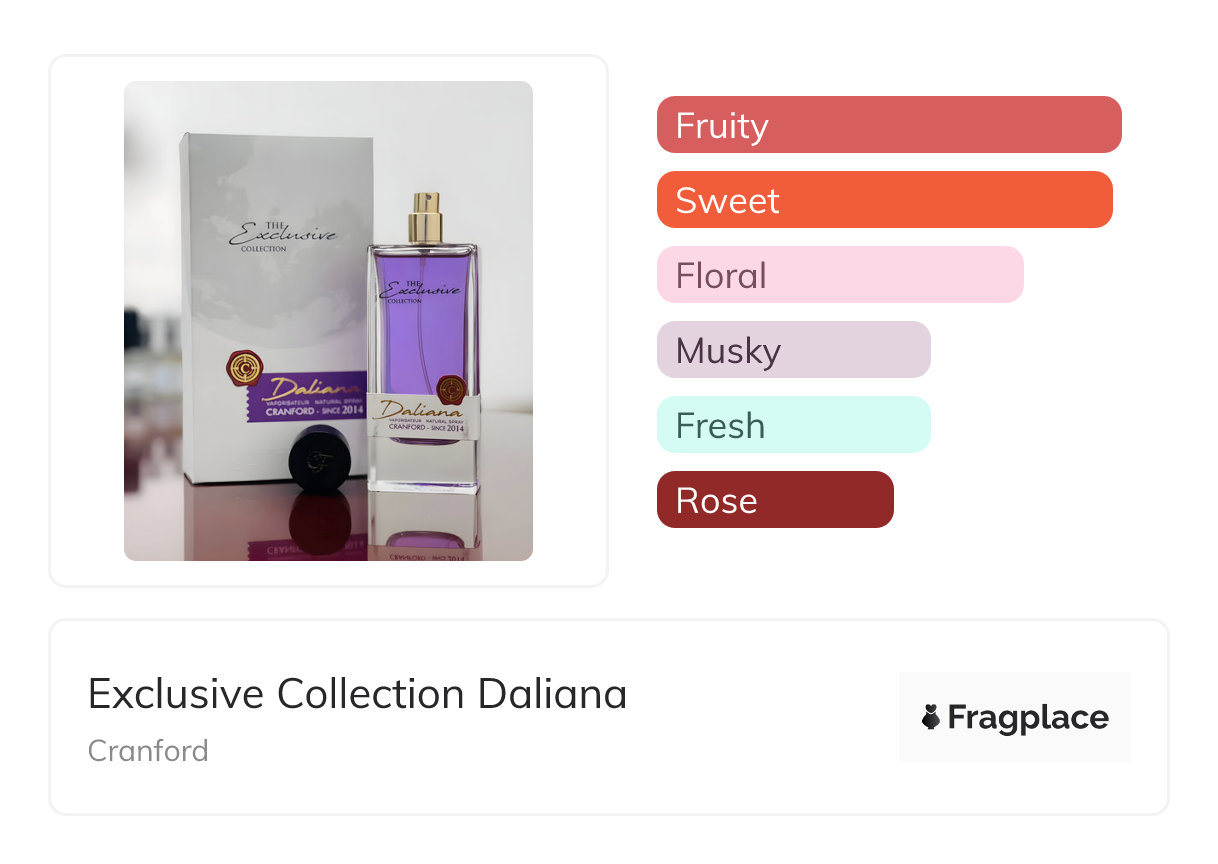Select the Rose accord bar
This screenshot has width=1218, height=864.
tap(774, 500)
